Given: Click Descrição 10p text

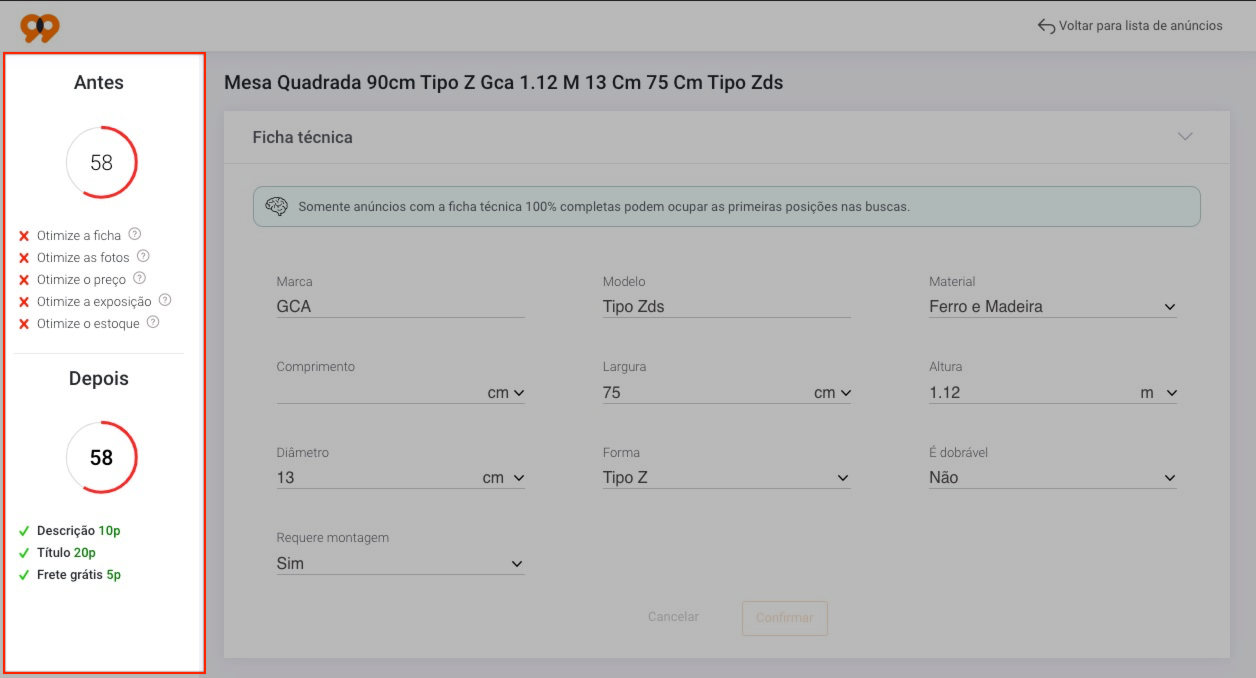Looking at the screenshot, I should click(x=79, y=531).
